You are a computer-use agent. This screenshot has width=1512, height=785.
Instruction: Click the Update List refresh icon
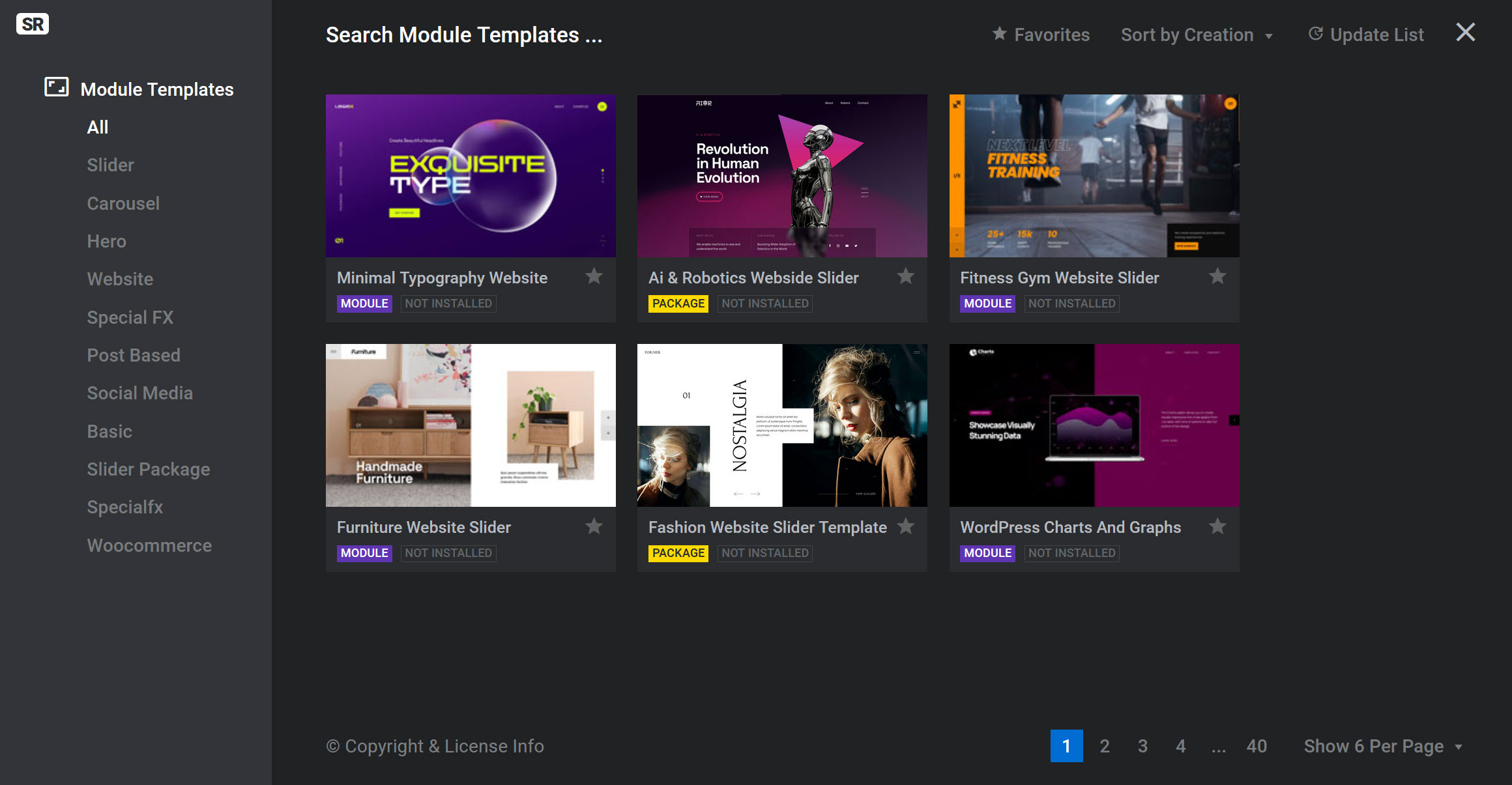(x=1315, y=34)
